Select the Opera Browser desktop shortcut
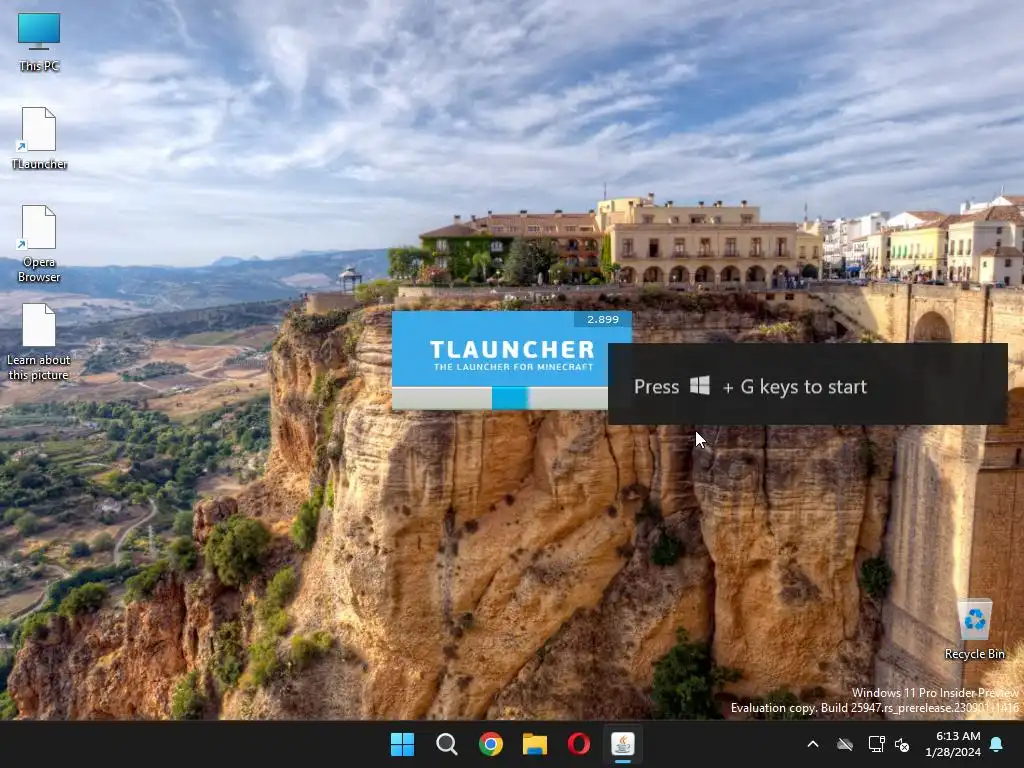The image size is (1024, 768). (x=39, y=244)
